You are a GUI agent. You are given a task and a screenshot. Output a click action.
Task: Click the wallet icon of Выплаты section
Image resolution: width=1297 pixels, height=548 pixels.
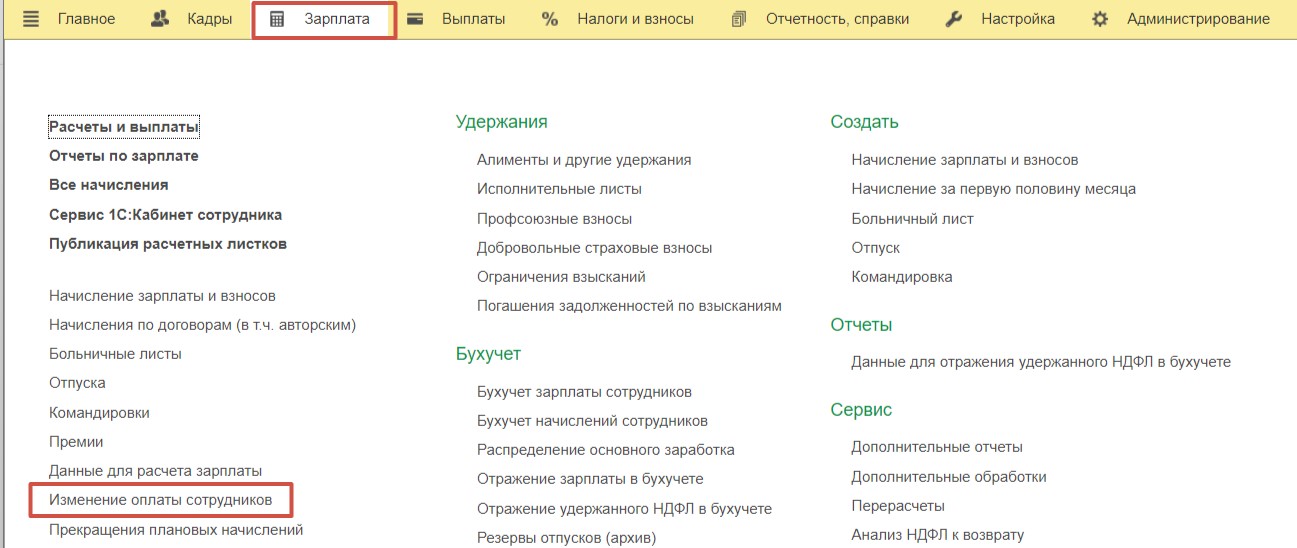point(415,19)
